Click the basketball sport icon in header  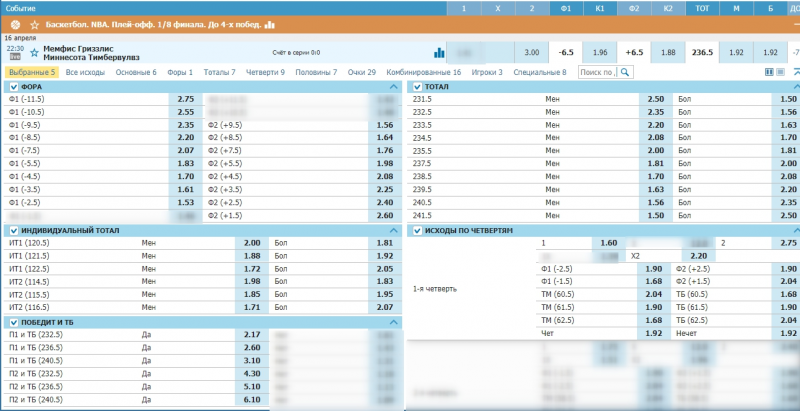pos(14,23)
